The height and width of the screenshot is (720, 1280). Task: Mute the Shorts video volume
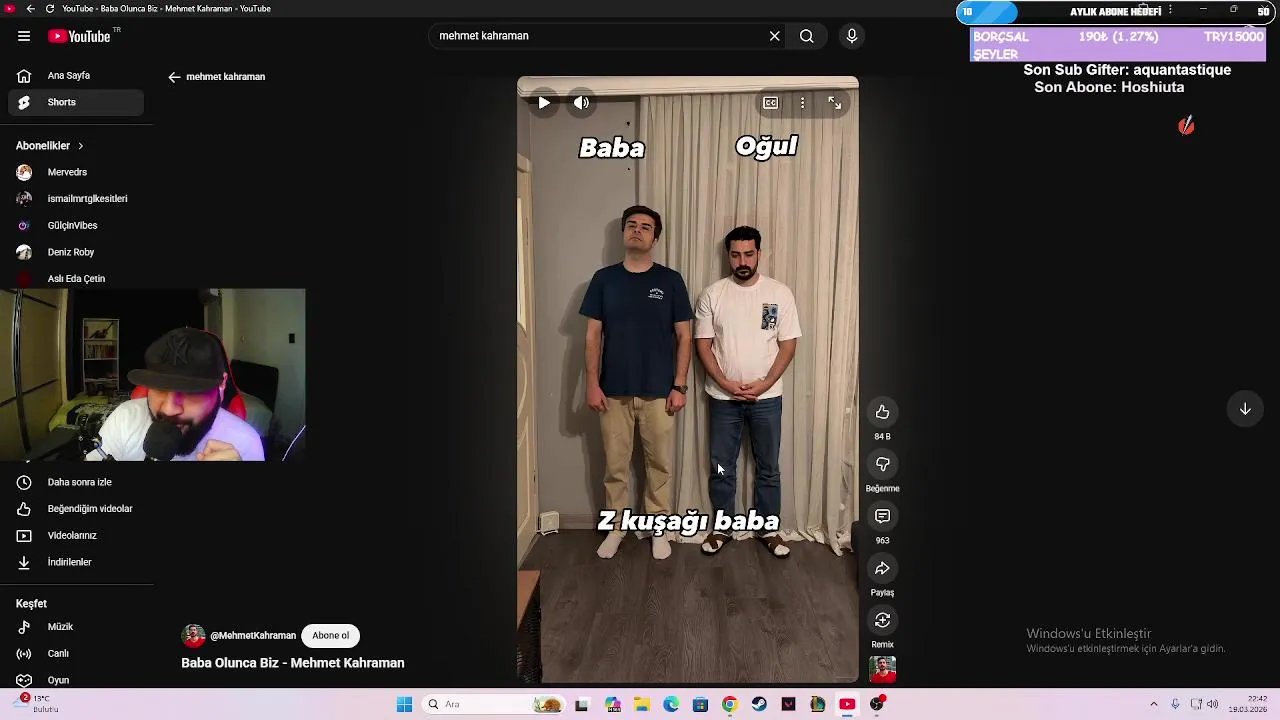[x=582, y=102]
